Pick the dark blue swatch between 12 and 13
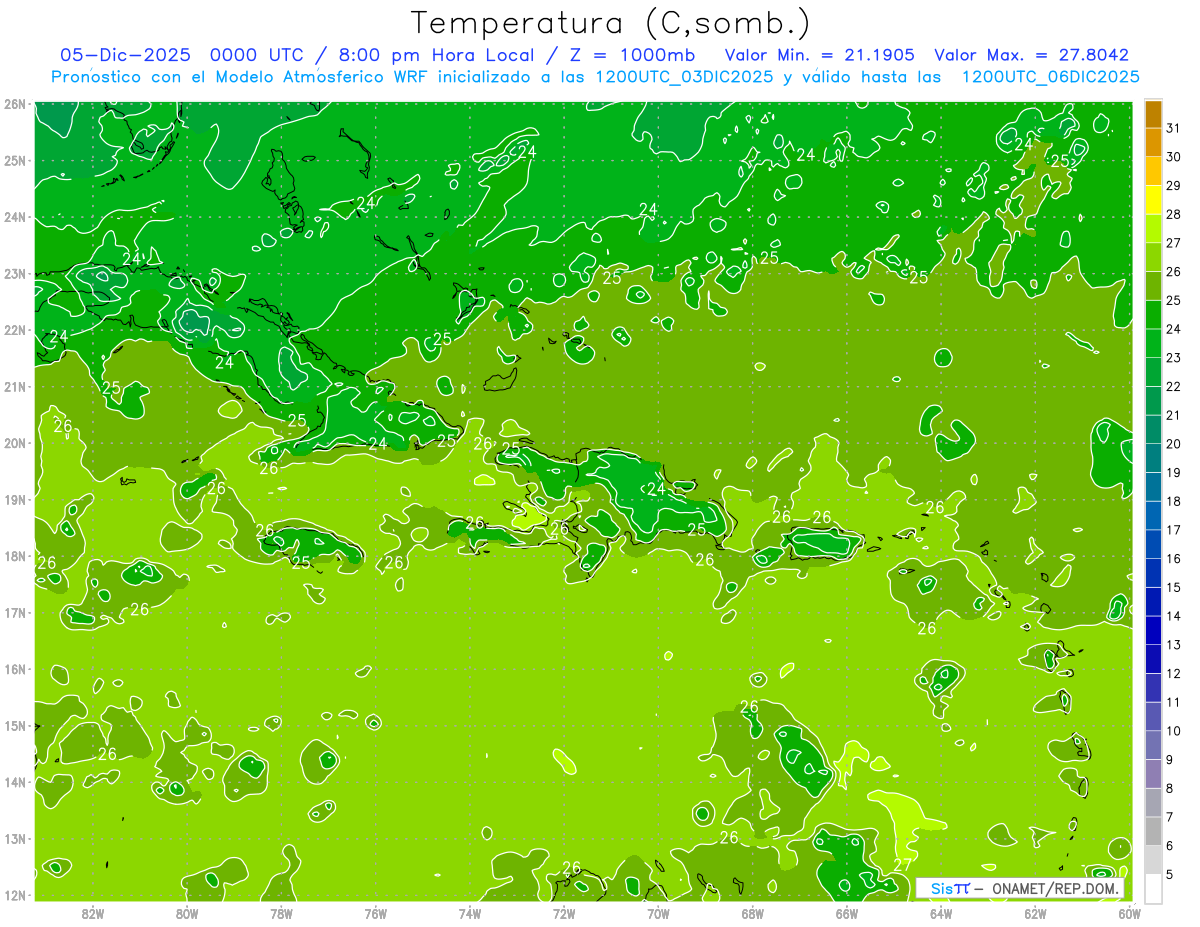The height and width of the screenshot is (927, 1200). click(1153, 659)
